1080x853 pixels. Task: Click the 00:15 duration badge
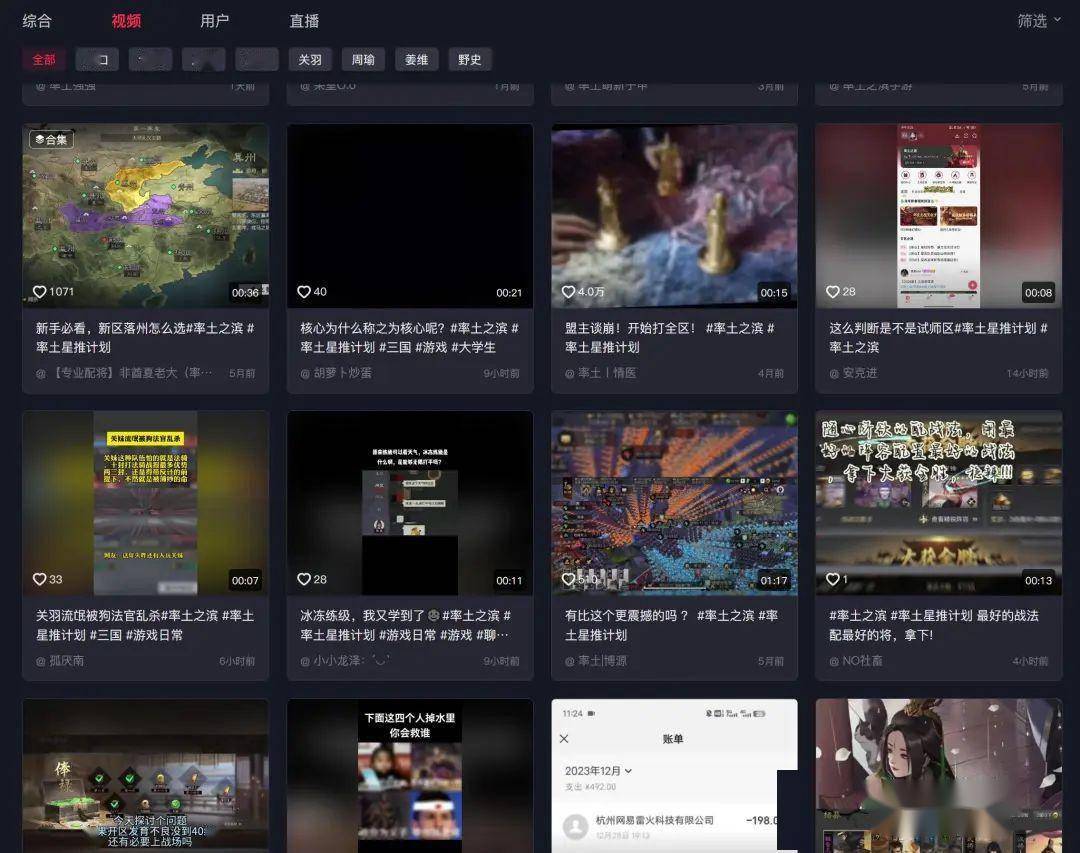(x=773, y=293)
